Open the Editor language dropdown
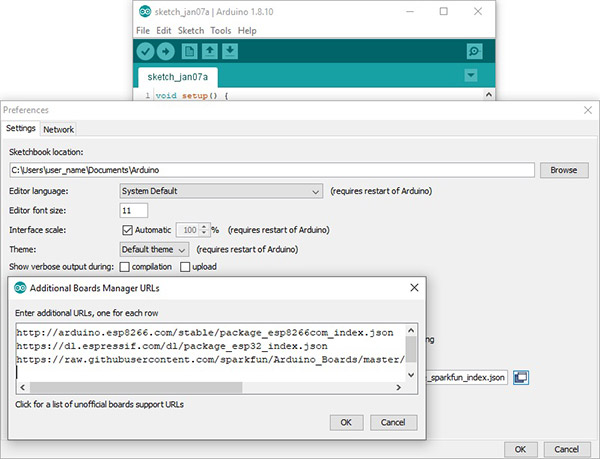The width and height of the screenshot is (600, 459). 220,190
